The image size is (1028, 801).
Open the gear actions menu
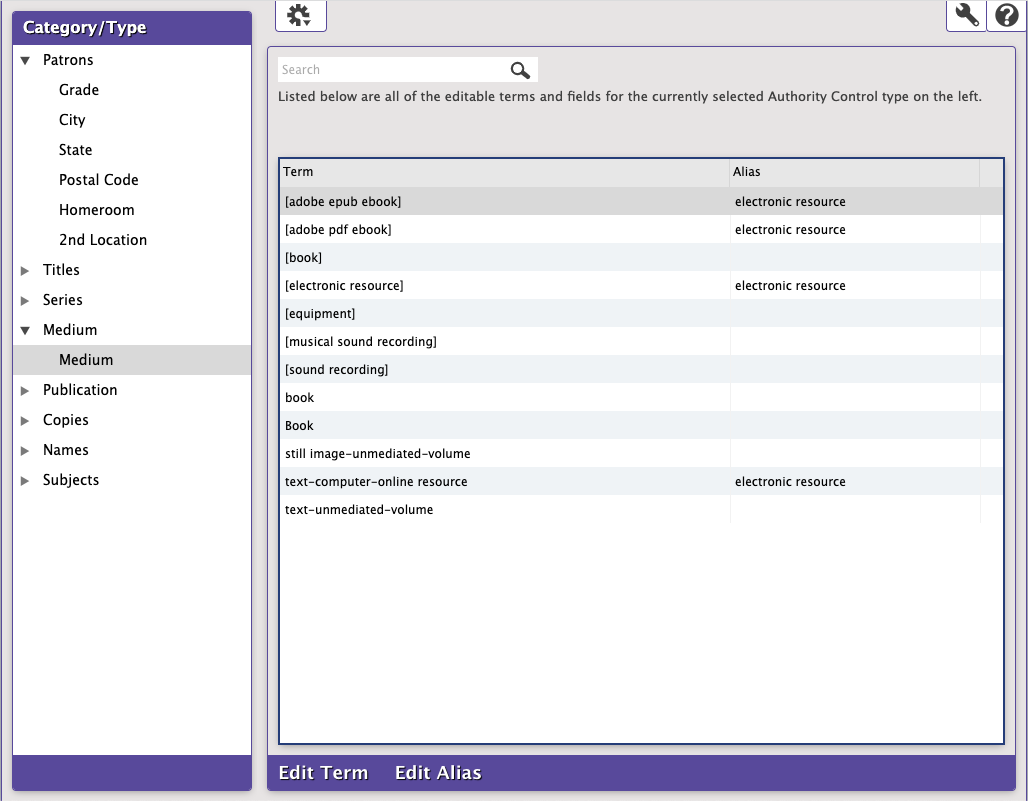click(x=300, y=15)
